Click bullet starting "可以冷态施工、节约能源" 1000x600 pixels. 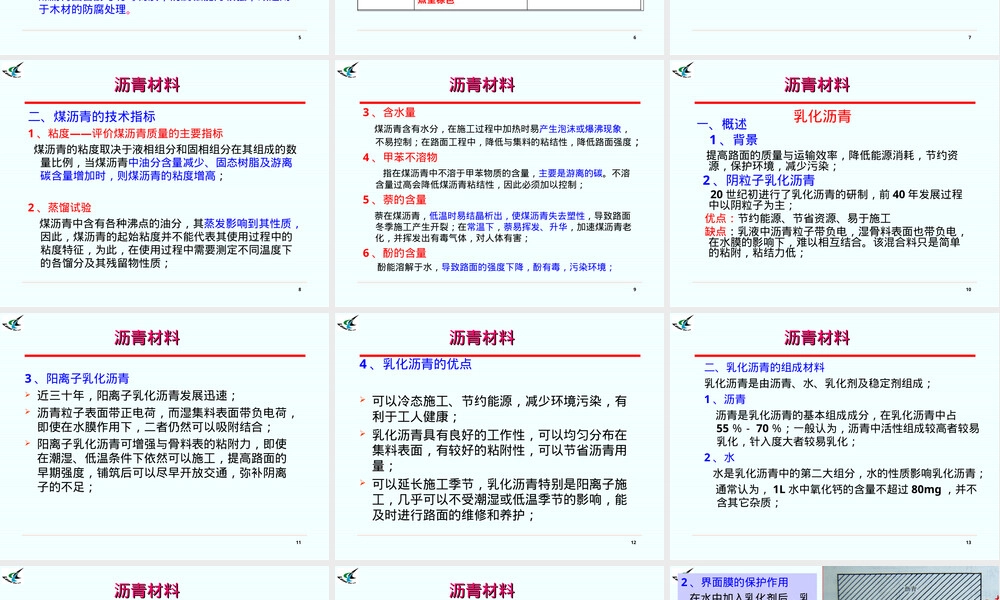[499, 409]
